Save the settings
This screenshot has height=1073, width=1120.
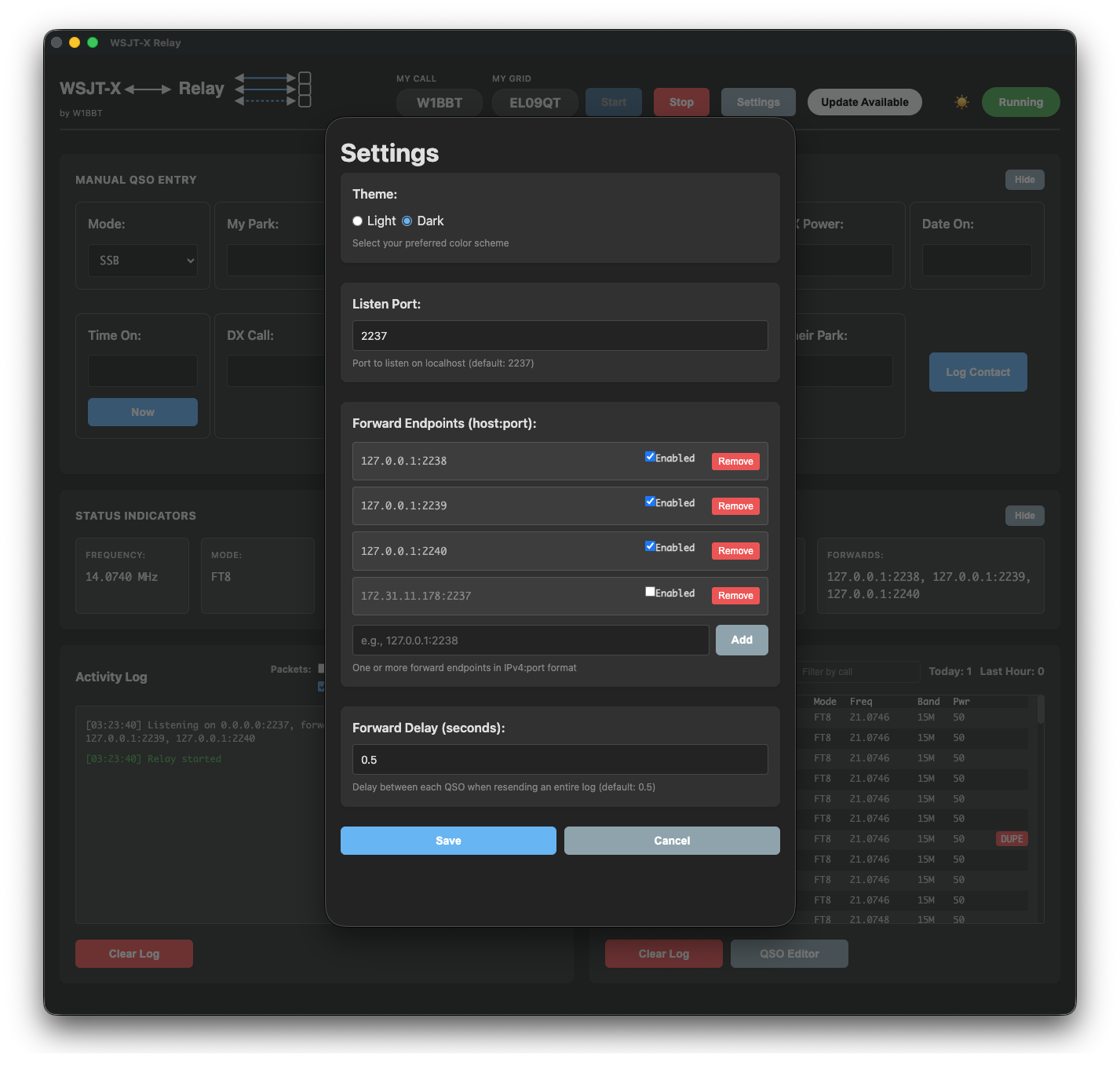coord(447,840)
